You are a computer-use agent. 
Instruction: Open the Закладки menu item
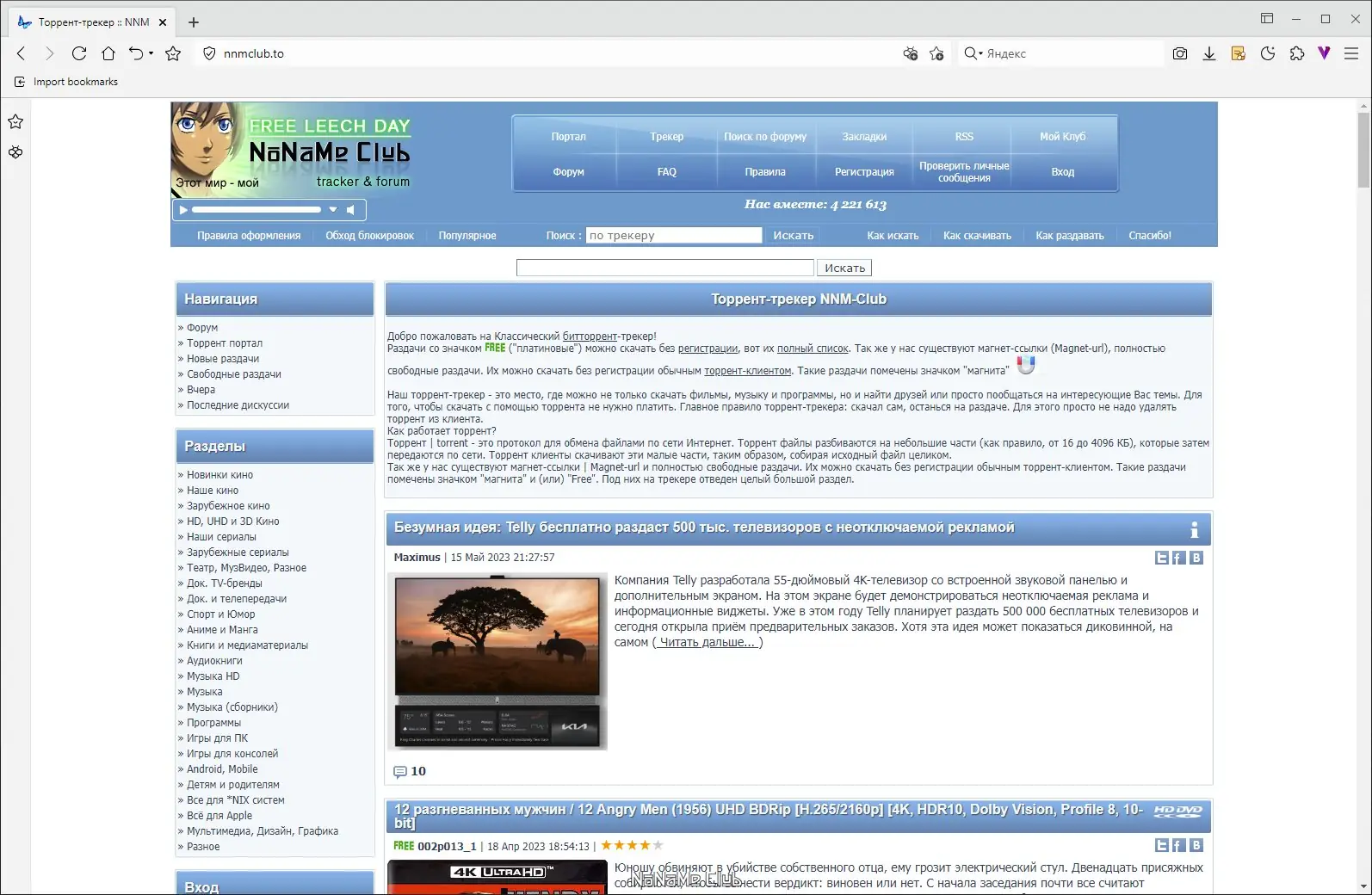pos(864,137)
